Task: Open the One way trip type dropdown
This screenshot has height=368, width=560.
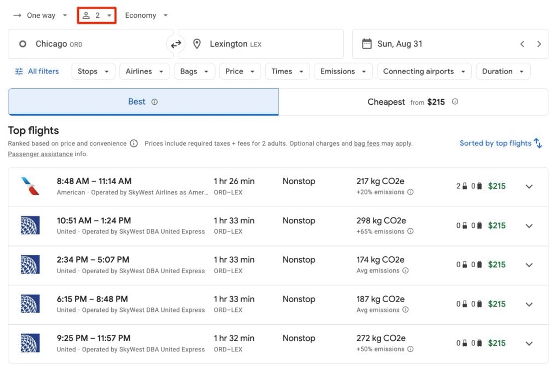Action: [40, 16]
